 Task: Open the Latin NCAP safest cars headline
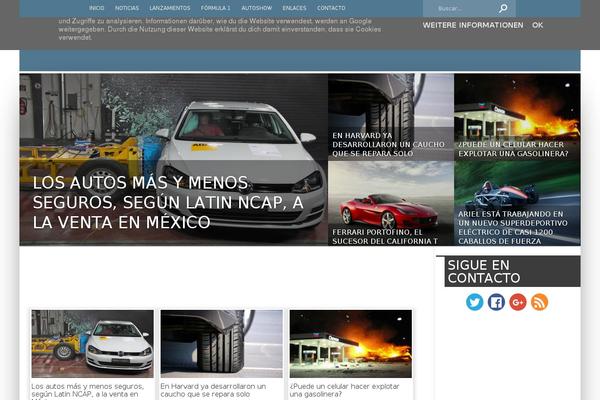(x=168, y=202)
